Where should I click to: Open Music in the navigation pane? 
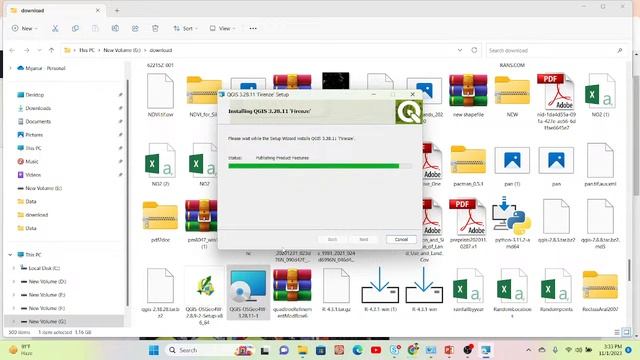click(31, 162)
